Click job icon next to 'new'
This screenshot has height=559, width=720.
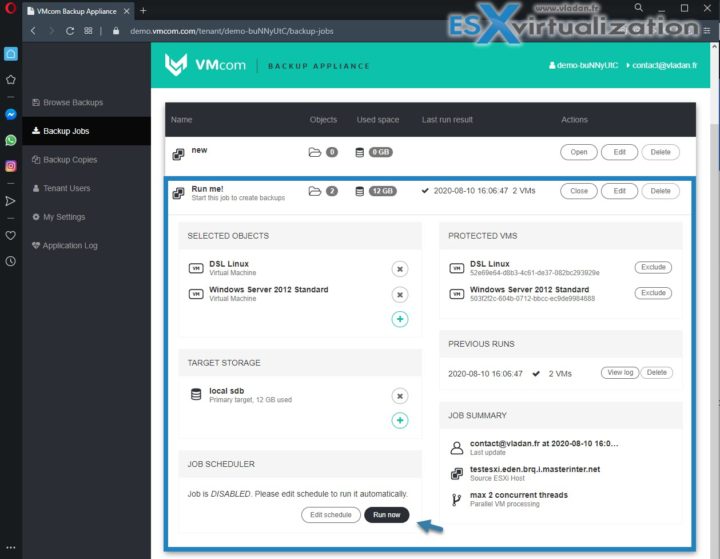(178, 154)
